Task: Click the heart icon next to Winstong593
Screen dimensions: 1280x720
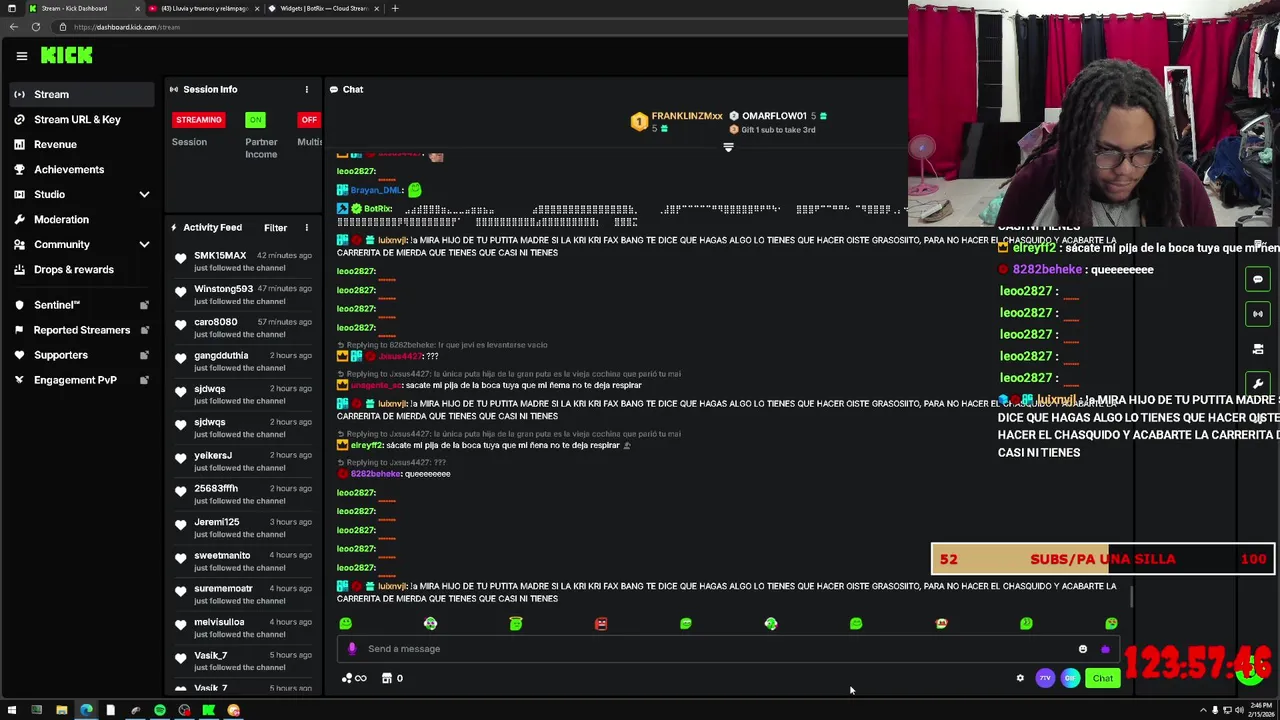Action: (x=181, y=293)
